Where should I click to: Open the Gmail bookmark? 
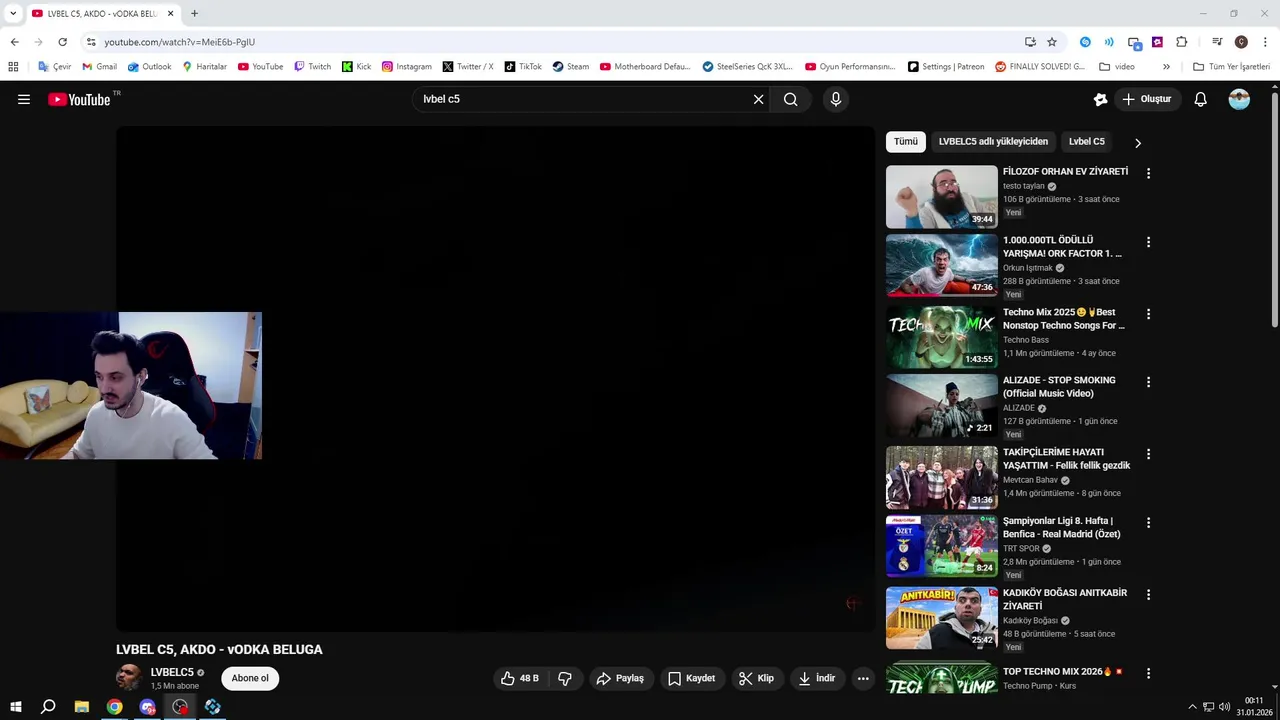99,67
